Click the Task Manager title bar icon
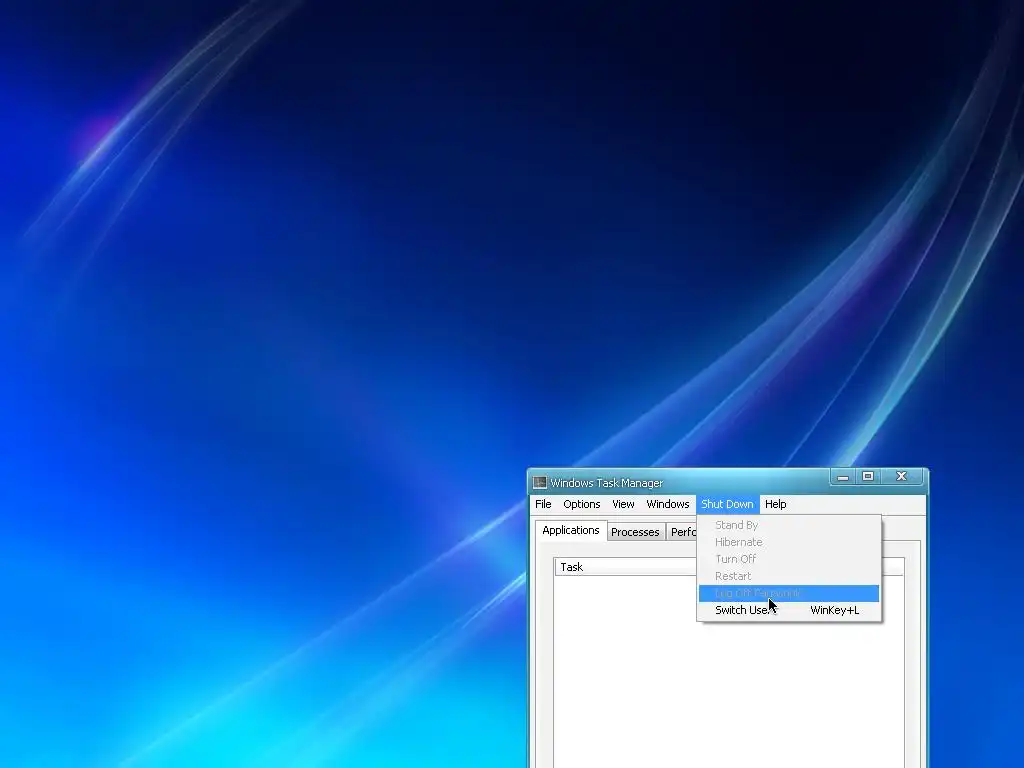Image resolution: width=1024 pixels, height=768 pixels. [x=539, y=483]
